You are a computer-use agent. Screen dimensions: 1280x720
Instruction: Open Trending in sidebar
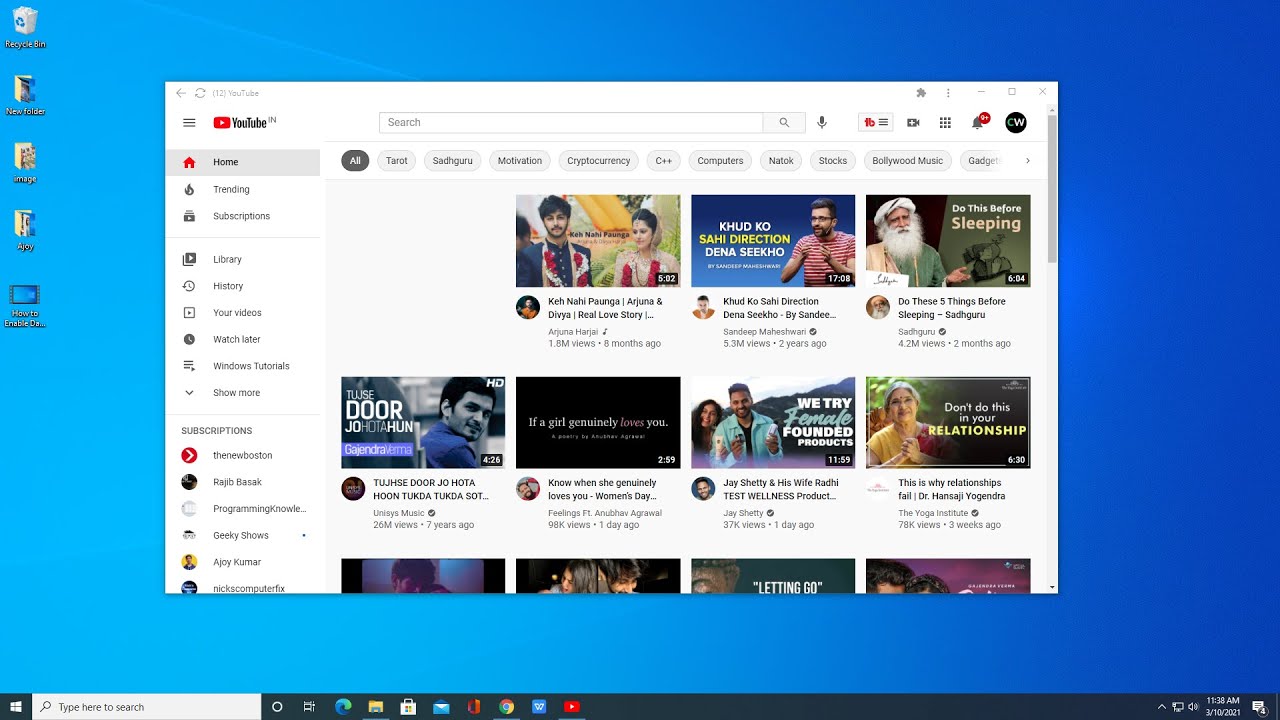pyautogui.click(x=243, y=189)
